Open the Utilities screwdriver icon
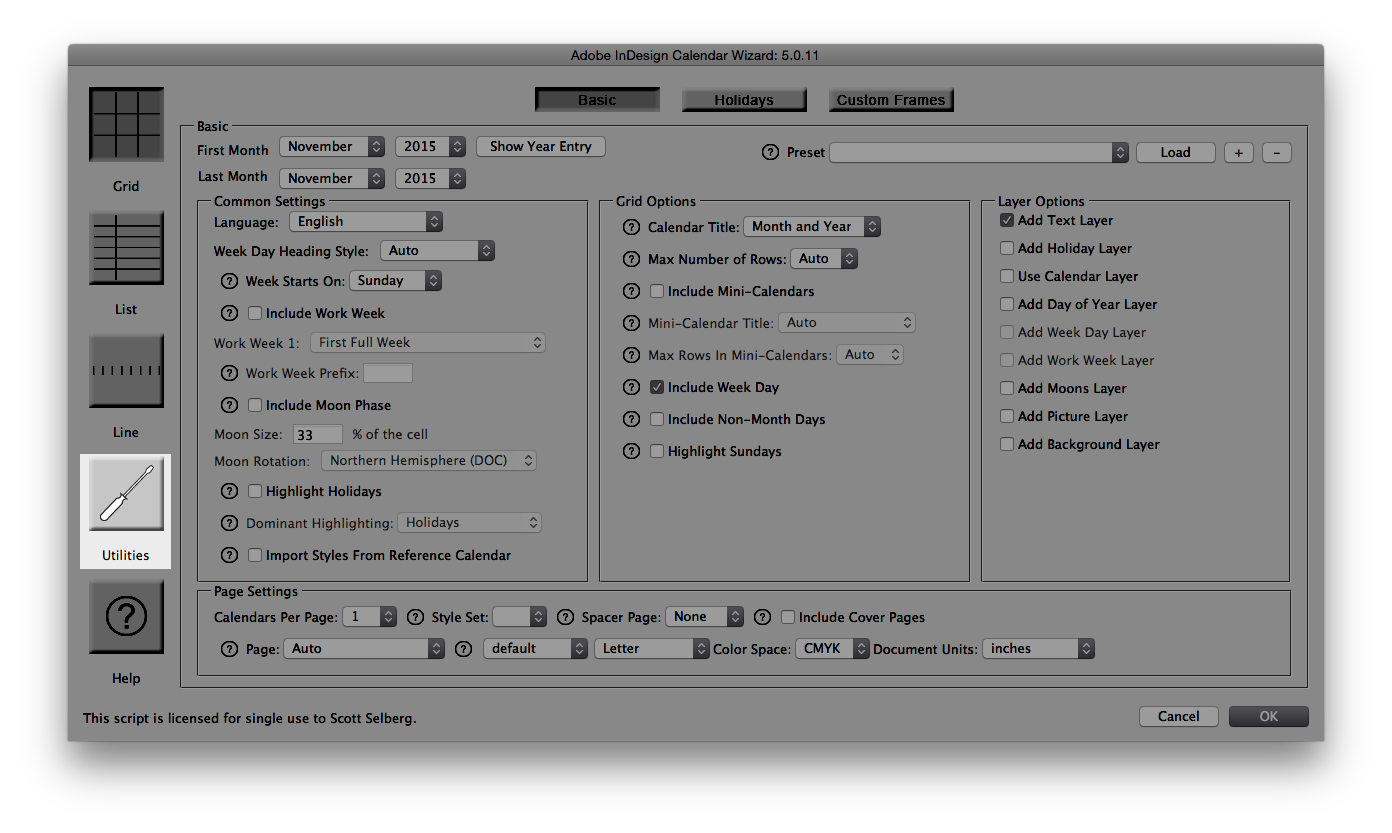 tap(126, 494)
